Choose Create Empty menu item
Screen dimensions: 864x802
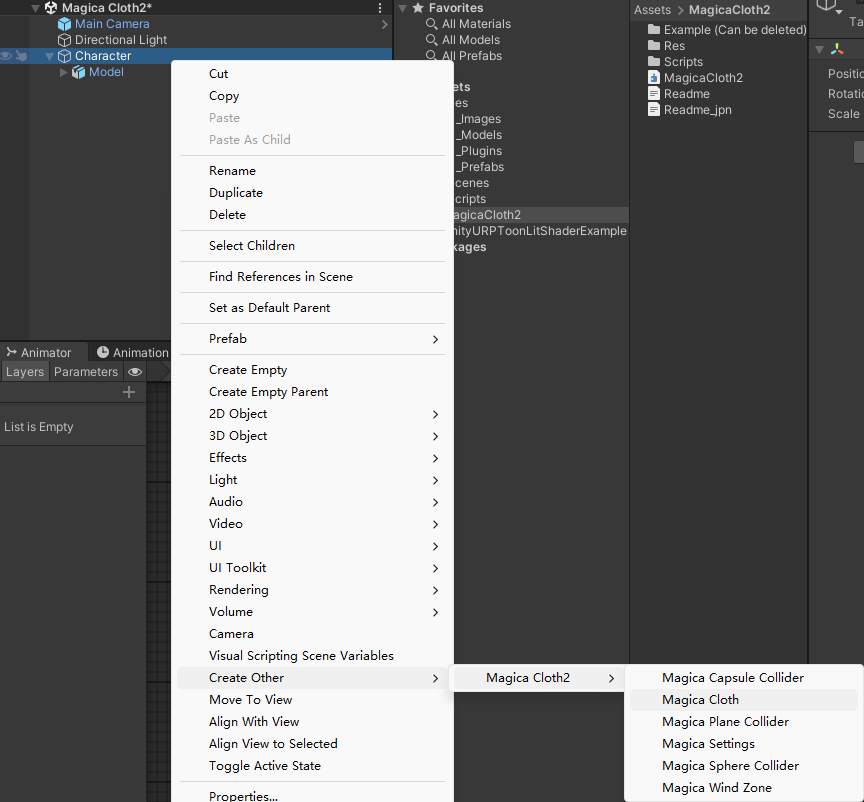click(312, 370)
